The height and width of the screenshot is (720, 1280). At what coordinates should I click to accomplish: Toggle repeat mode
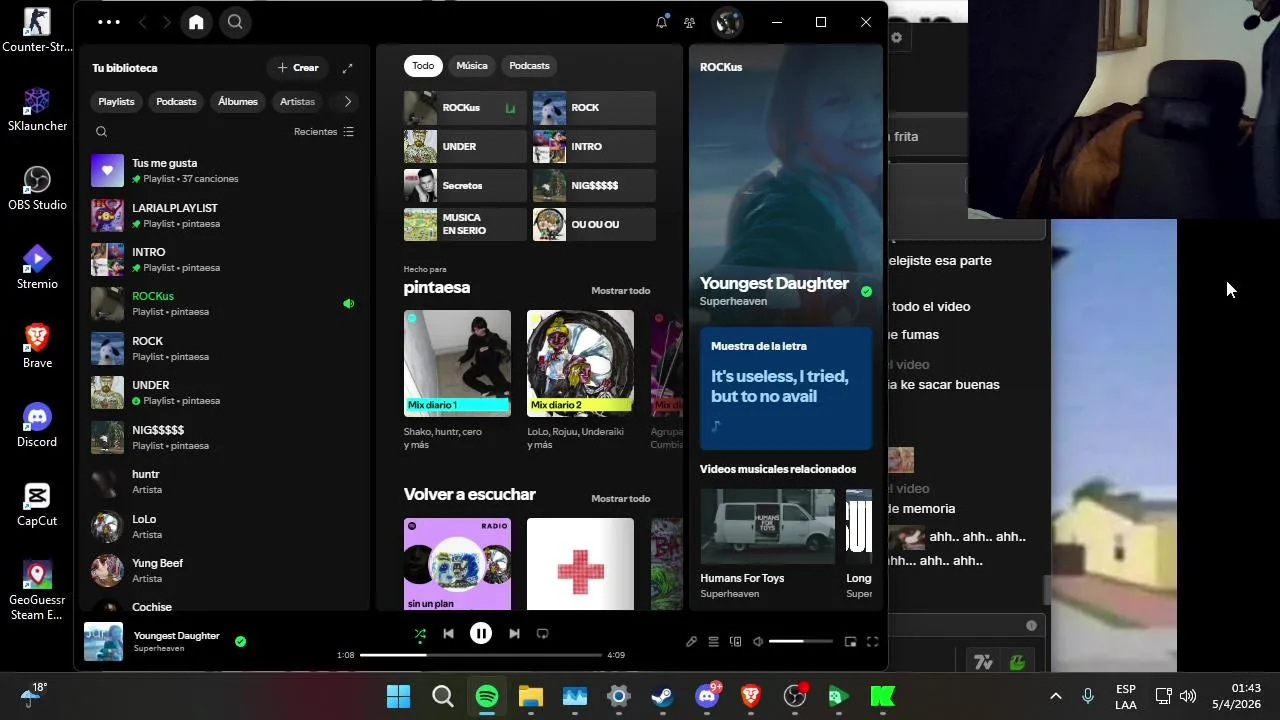click(x=543, y=634)
